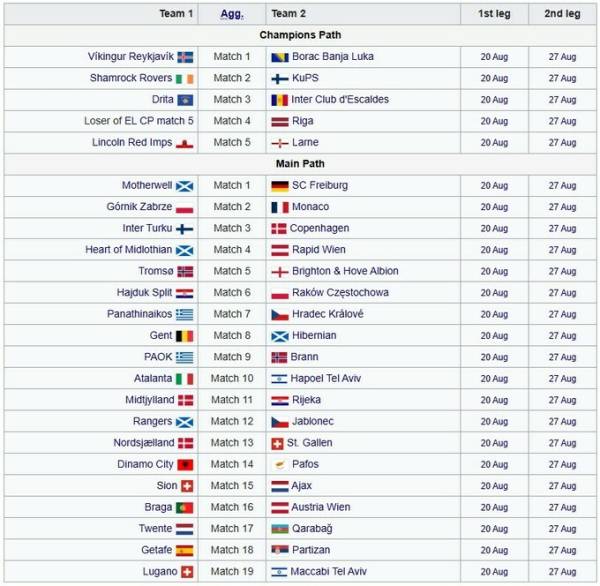Select the Champions Path section heading
Image resolution: width=600 pixels, height=586 pixels.
(300, 35)
